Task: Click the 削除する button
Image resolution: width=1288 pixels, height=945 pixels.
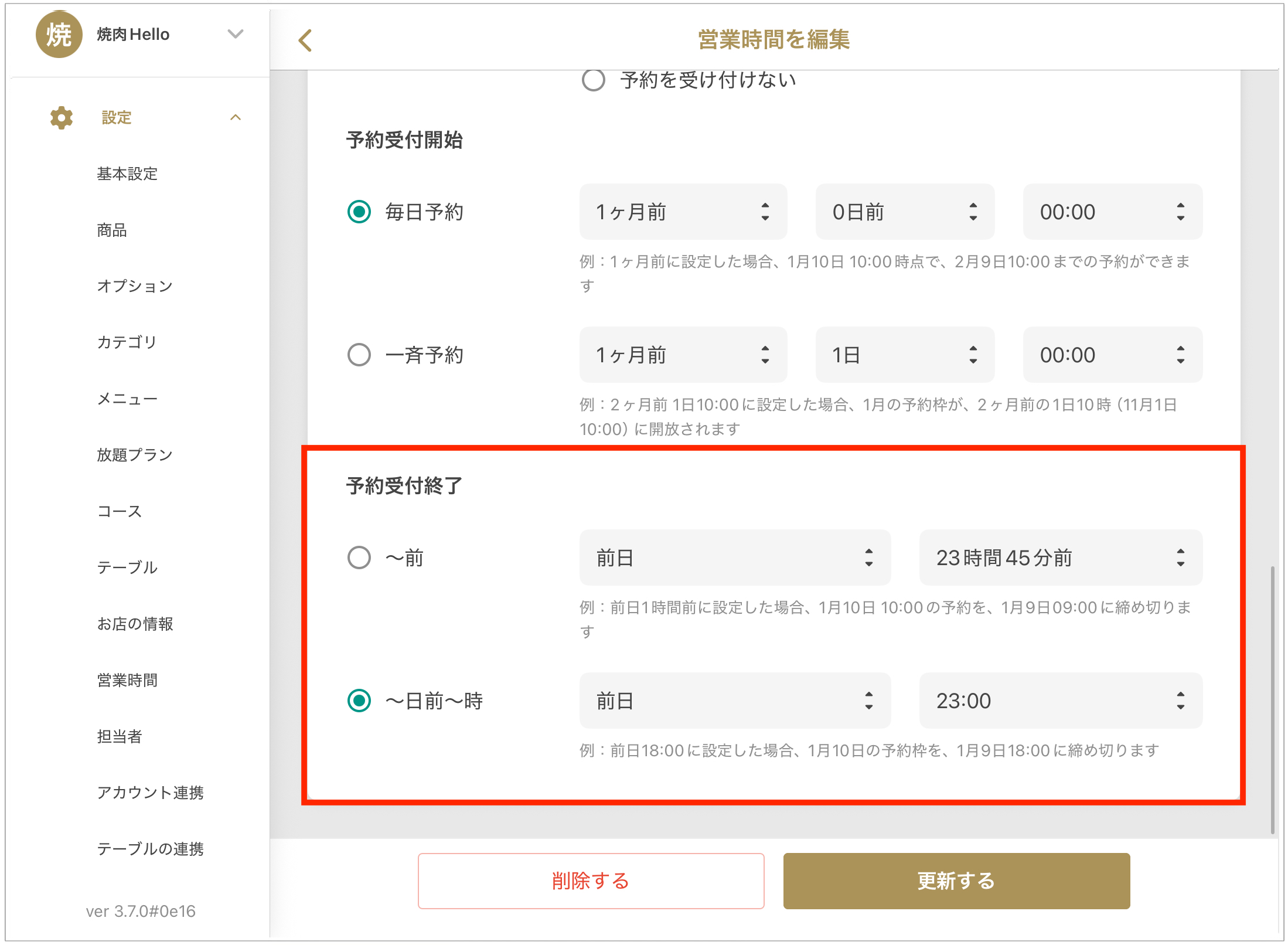Action: (x=591, y=881)
